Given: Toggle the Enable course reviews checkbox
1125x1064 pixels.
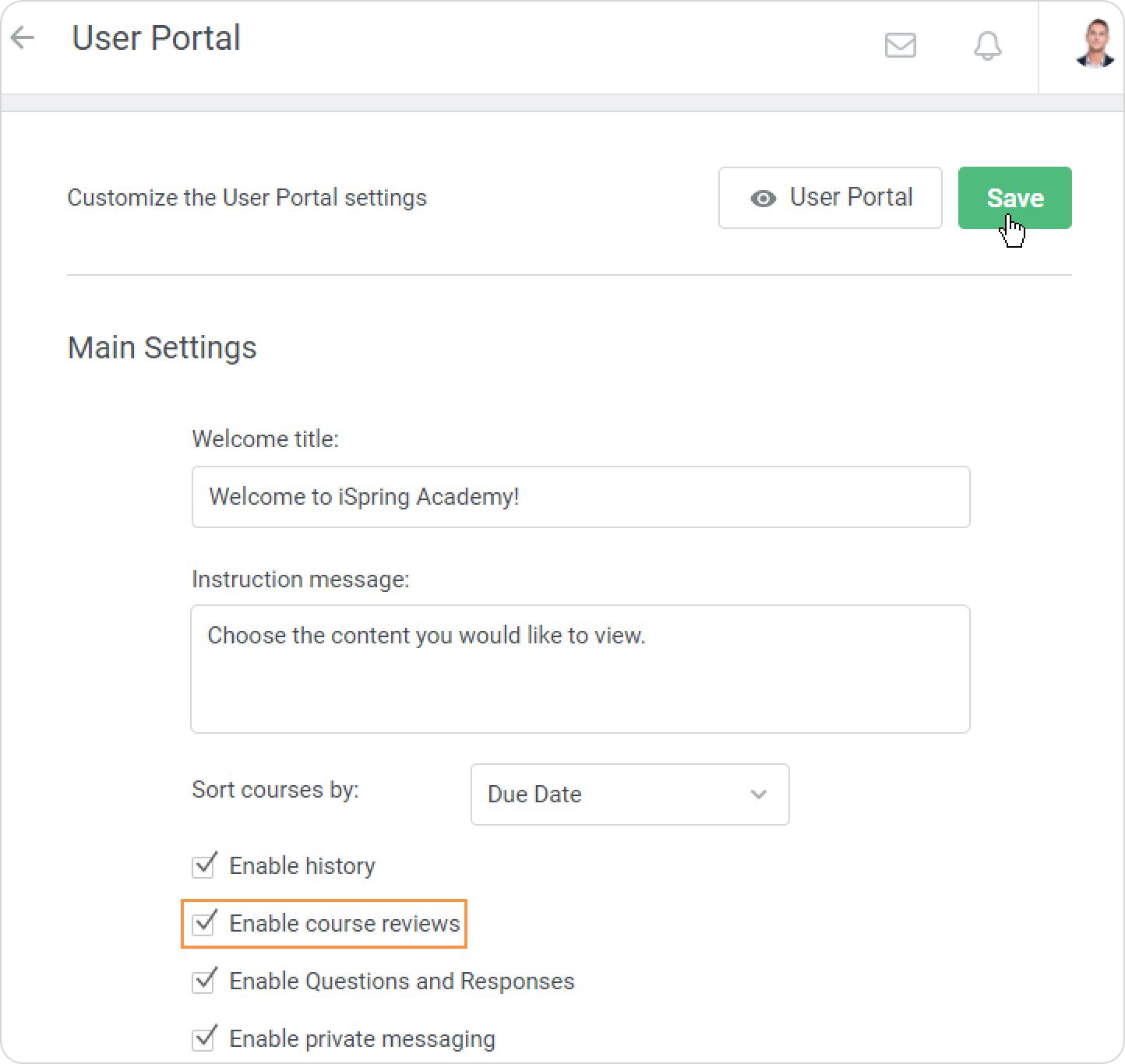Looking at the screenshot, I should pyautogui.click(x=204, y=923).
